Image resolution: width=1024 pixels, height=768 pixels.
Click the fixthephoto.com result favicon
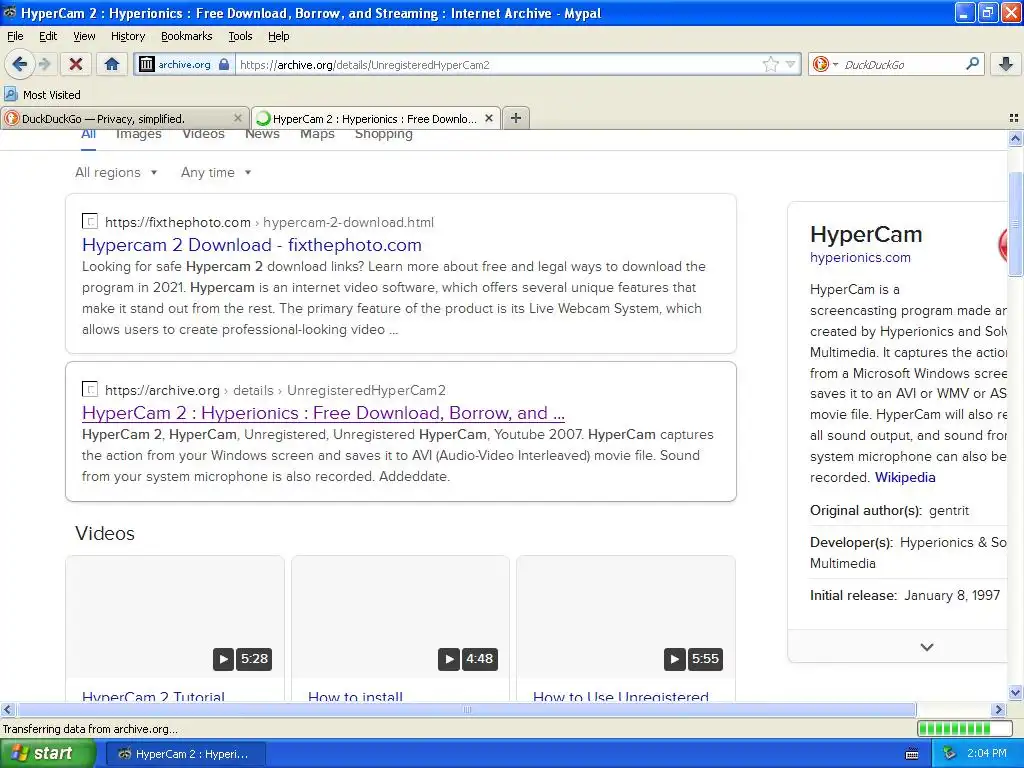tap(89, 221)
